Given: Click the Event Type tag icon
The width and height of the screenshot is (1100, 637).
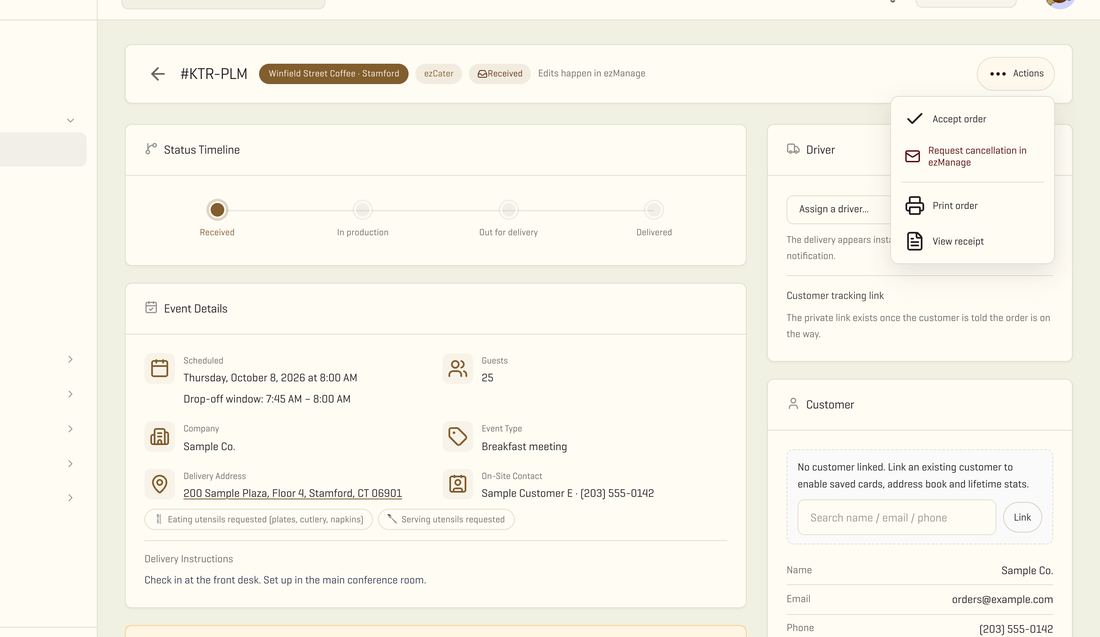Looking at the screenshot, I should [457, 436].
